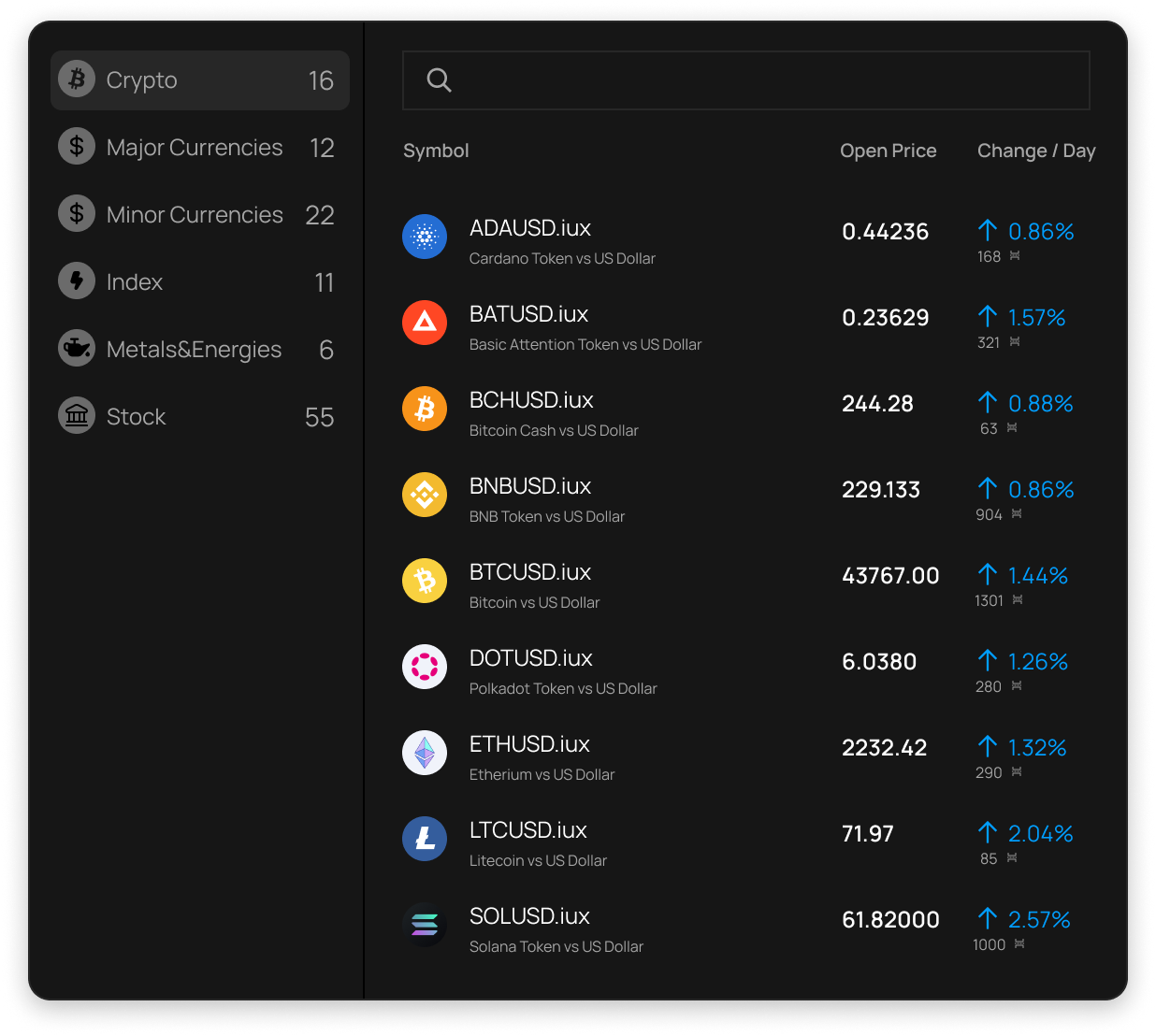Click the spread icon next to 1301

[x=1018, y=599]
